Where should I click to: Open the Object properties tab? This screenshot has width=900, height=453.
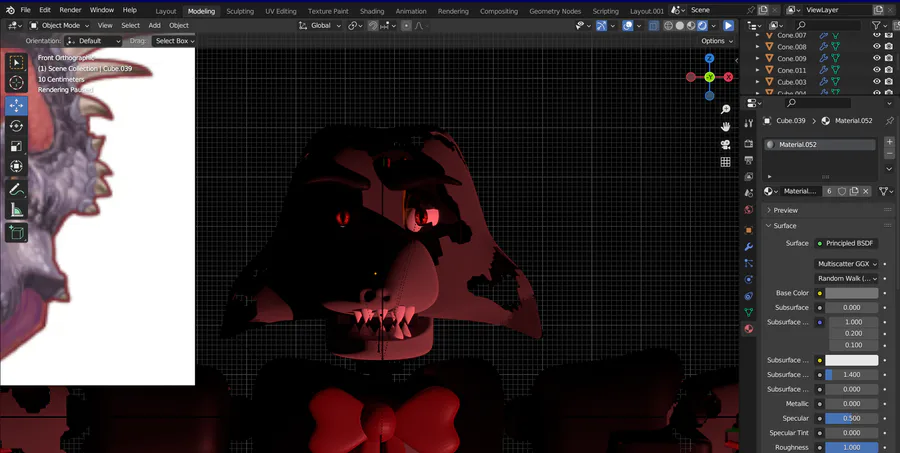(748, 230)
